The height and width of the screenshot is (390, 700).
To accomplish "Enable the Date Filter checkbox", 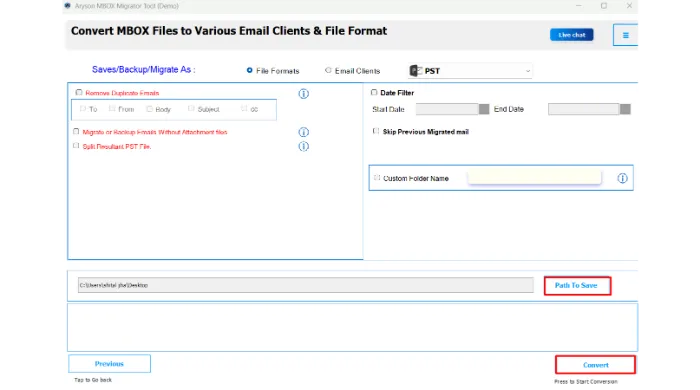I will (x=374, y=92).
